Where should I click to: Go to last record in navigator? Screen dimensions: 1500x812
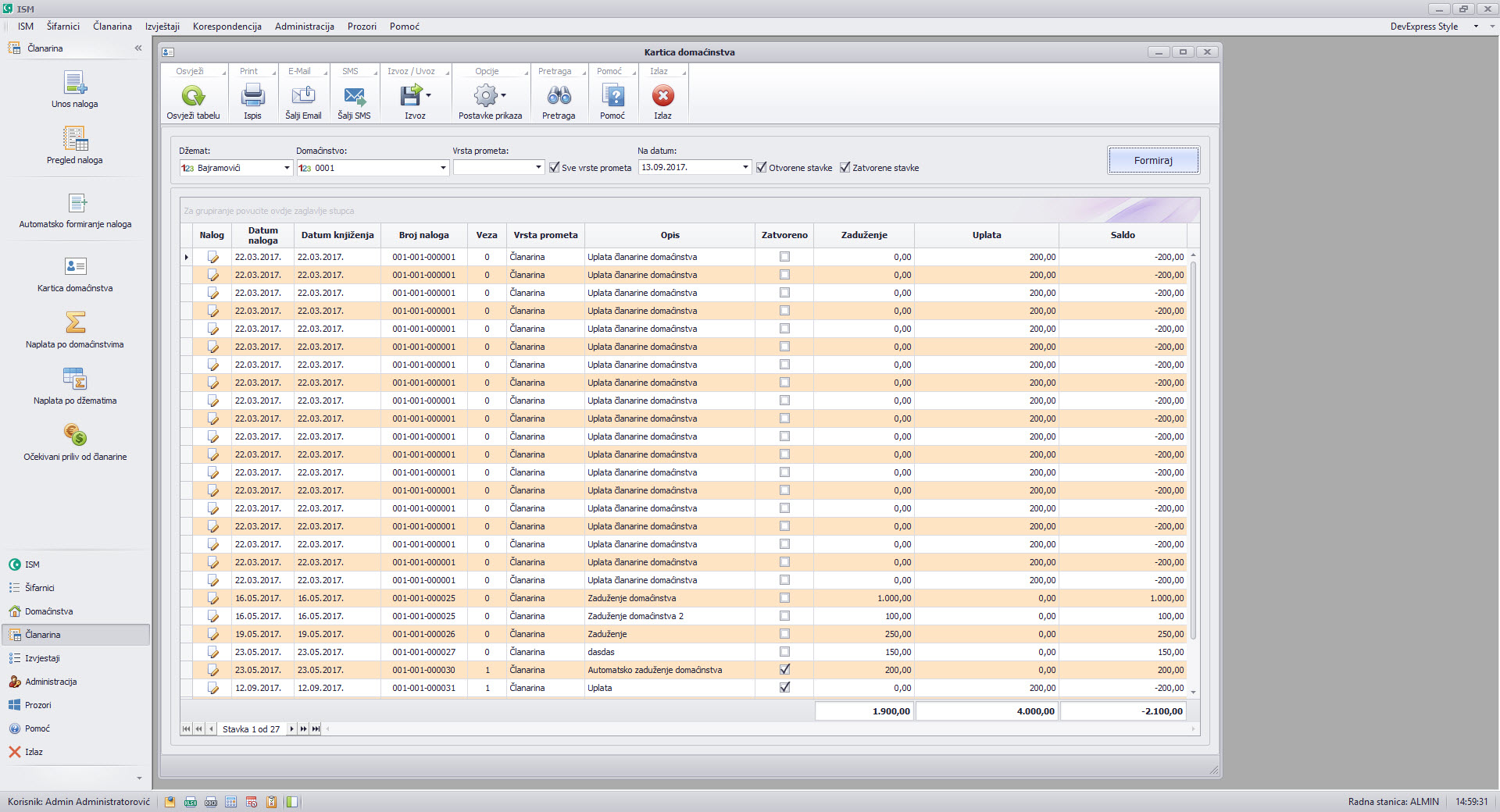316,729
